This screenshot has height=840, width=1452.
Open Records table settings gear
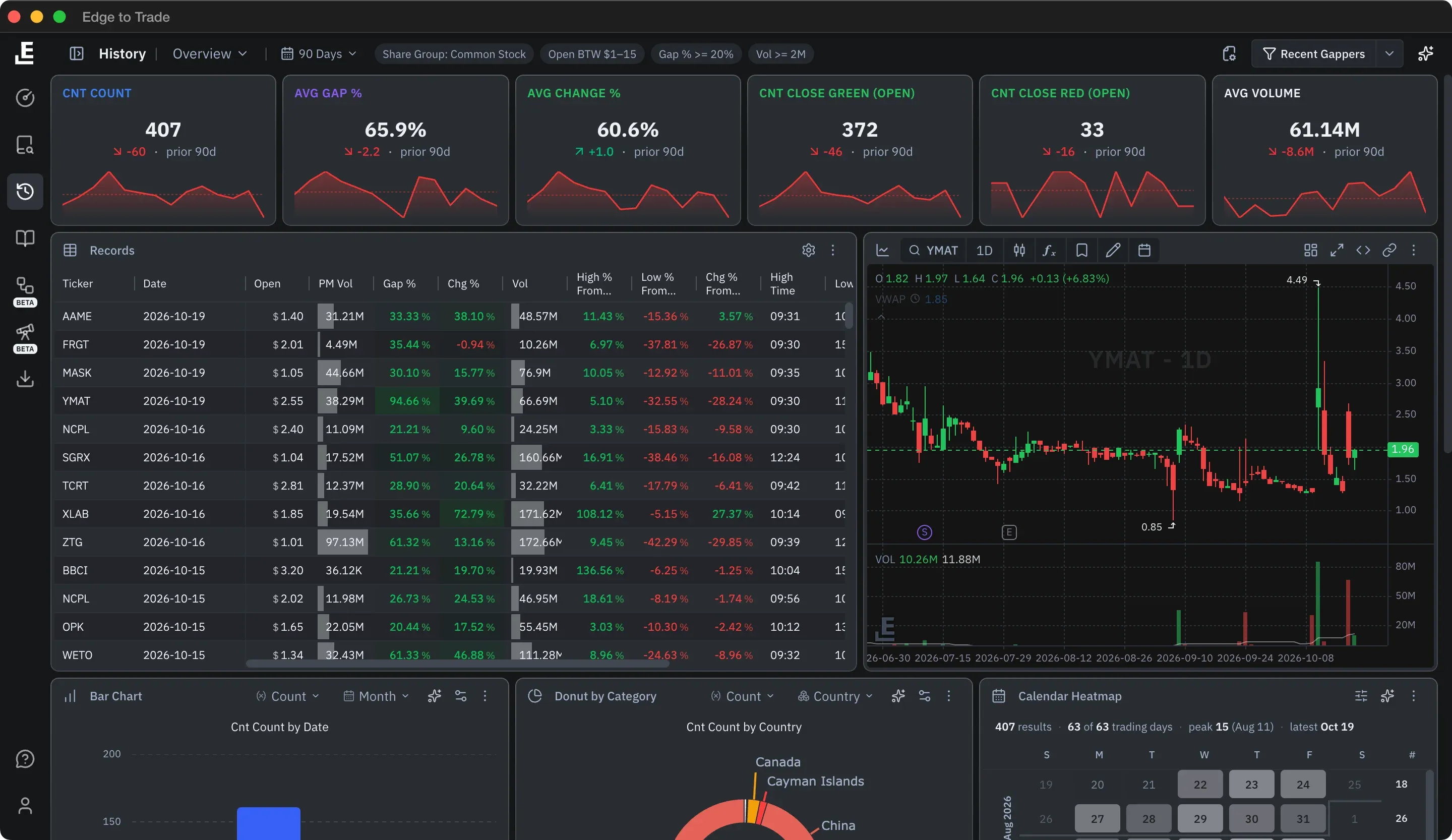coord(808,250)
